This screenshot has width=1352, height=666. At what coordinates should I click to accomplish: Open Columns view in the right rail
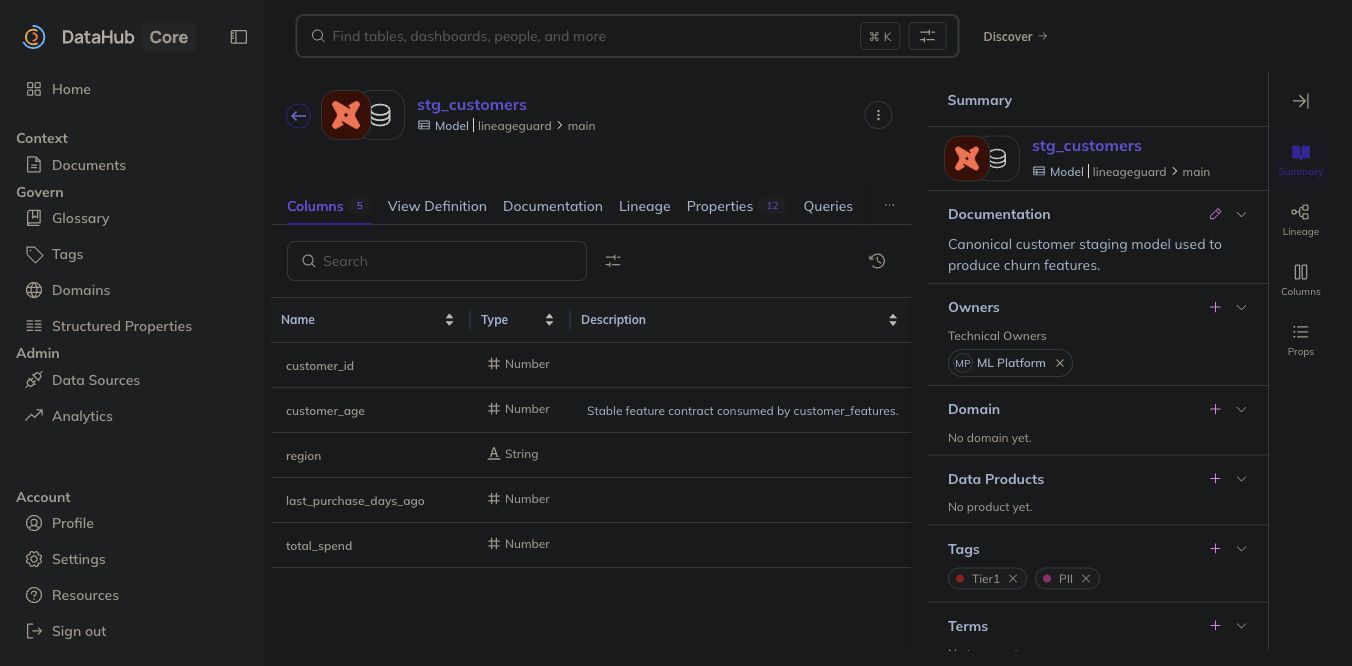(x=1300, y=280)
